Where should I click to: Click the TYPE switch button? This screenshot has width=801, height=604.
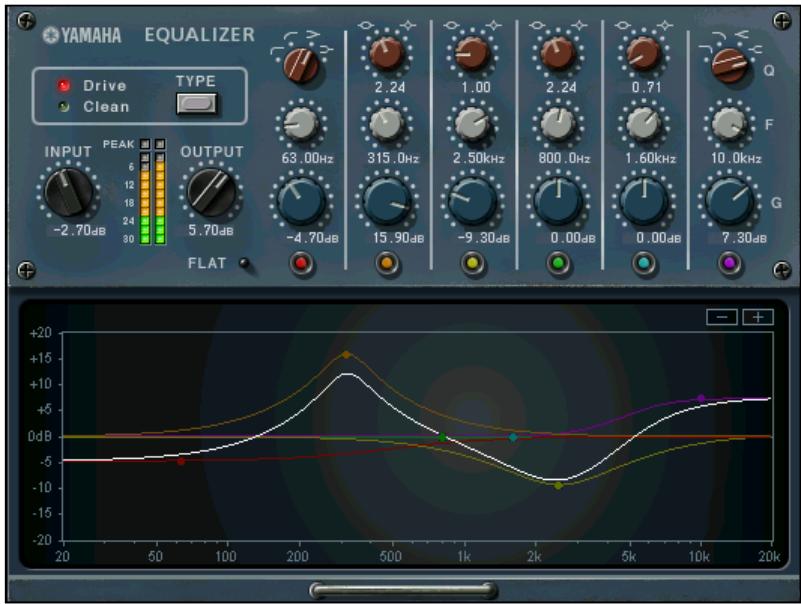pos(197,104)
